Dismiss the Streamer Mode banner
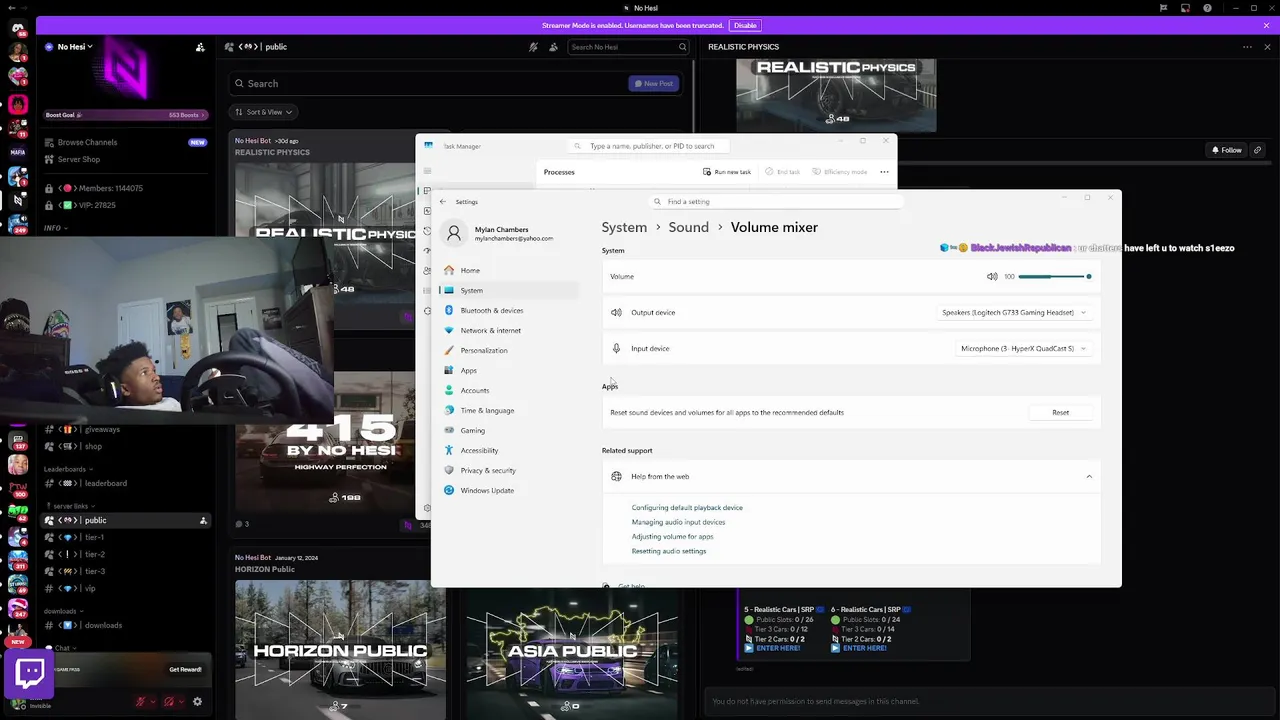Screen dimensions: 1280x720 (x=1268, y=25)
